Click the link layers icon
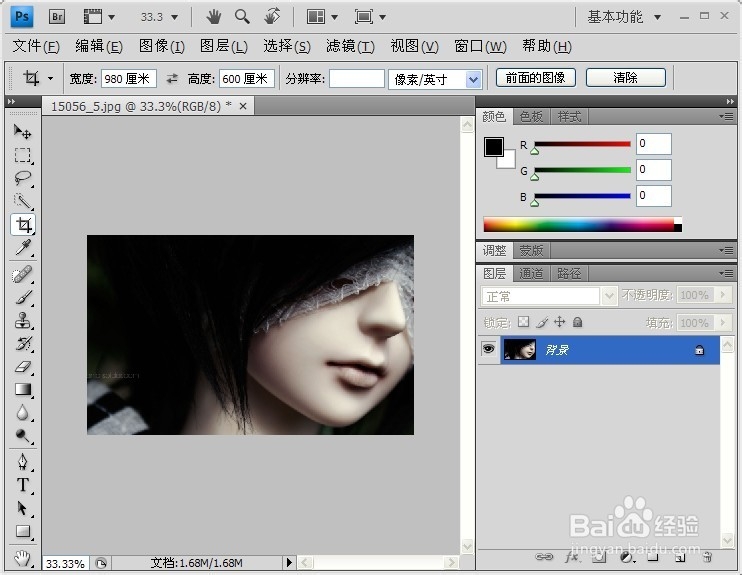The height and width of the screenshot is (575, 742). [x=544, y=557]
